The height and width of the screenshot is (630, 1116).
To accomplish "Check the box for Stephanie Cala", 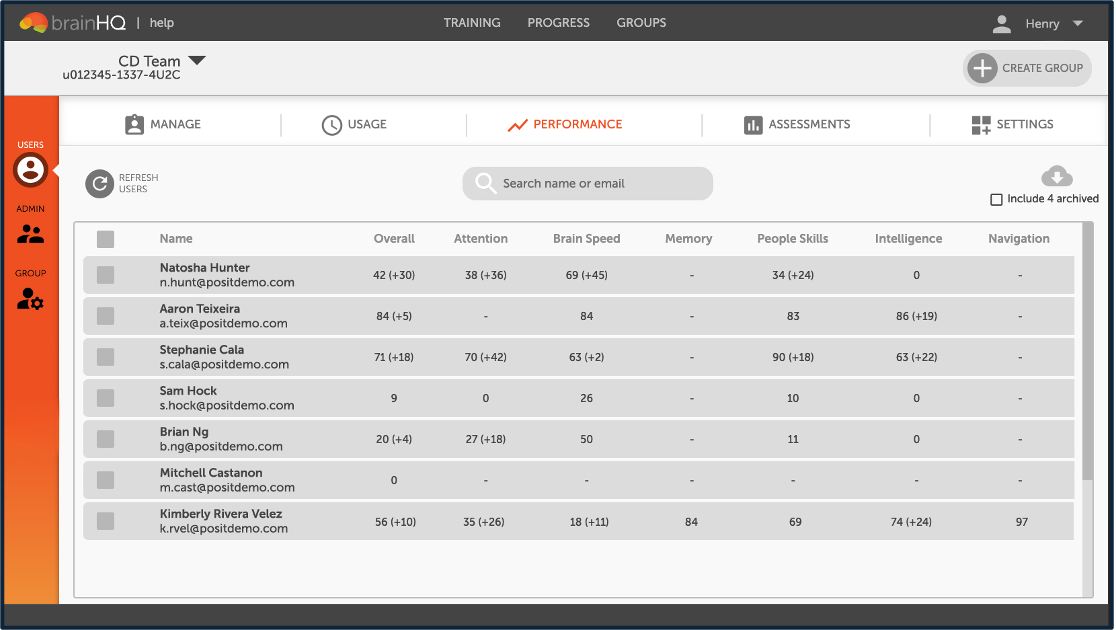I will 105,357.
